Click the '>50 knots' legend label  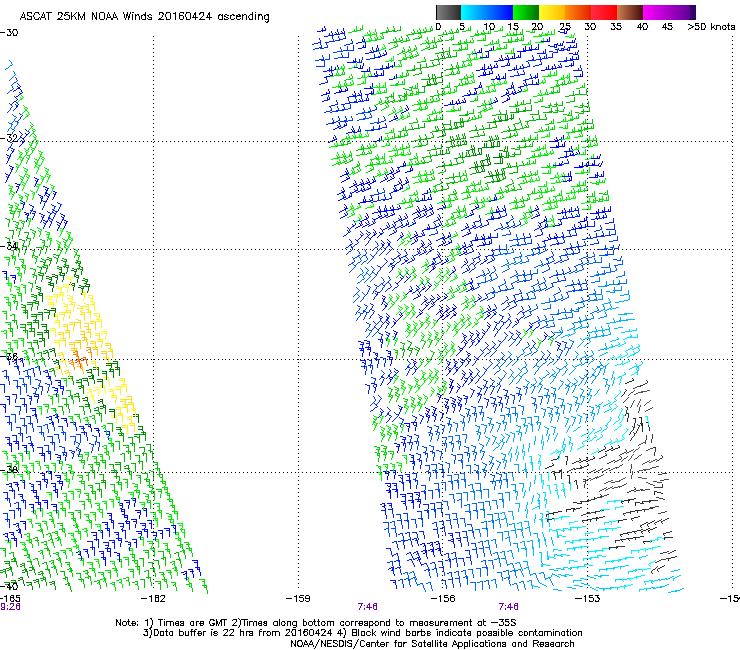pos(711,27)
